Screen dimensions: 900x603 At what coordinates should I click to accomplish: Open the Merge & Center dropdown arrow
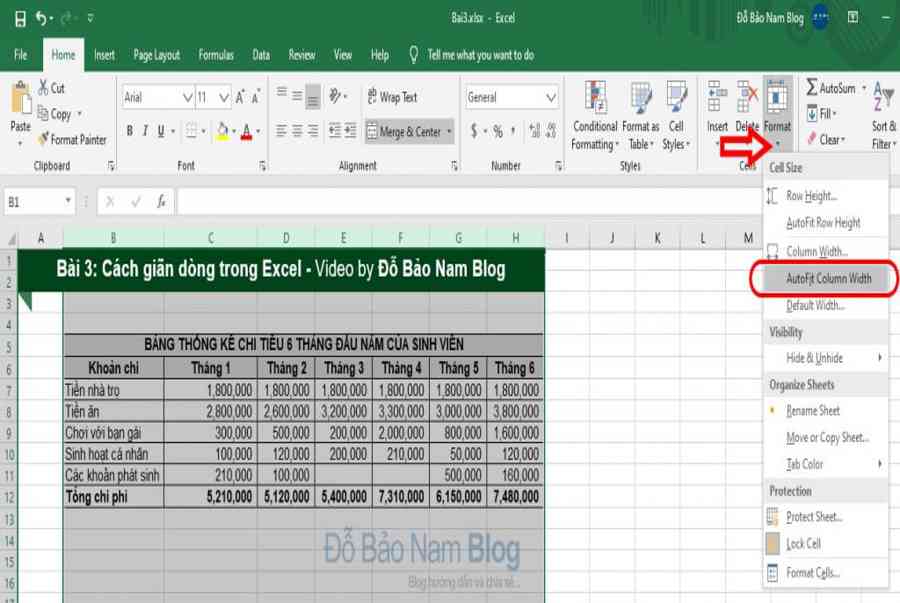[x=449, y=132]
